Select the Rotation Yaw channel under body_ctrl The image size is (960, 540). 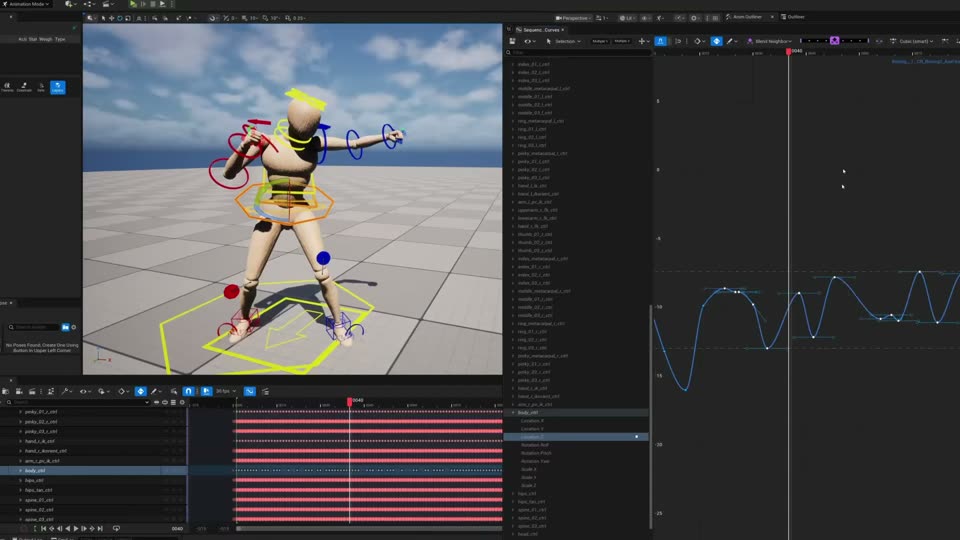coord(535,461)
